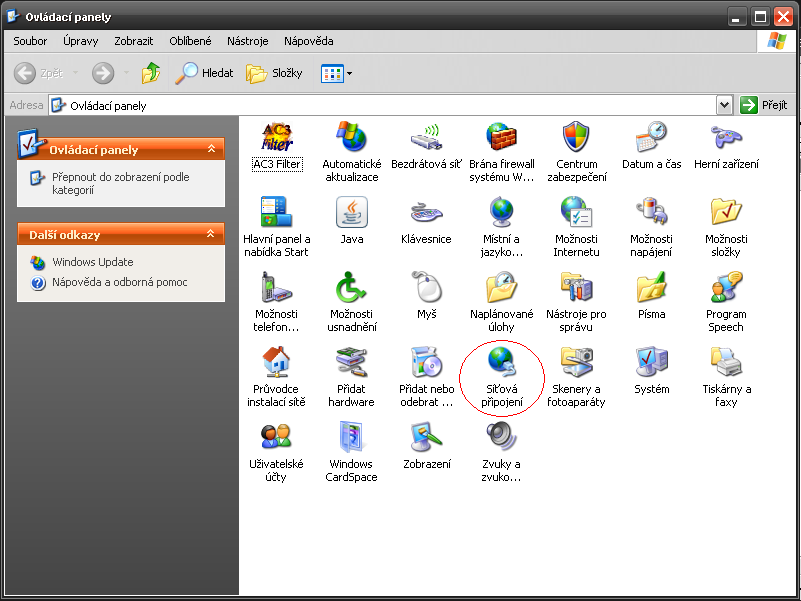Screen dimensions: 801x601
Task: Open the Nástroje menu
Action: tap(247, 41)
